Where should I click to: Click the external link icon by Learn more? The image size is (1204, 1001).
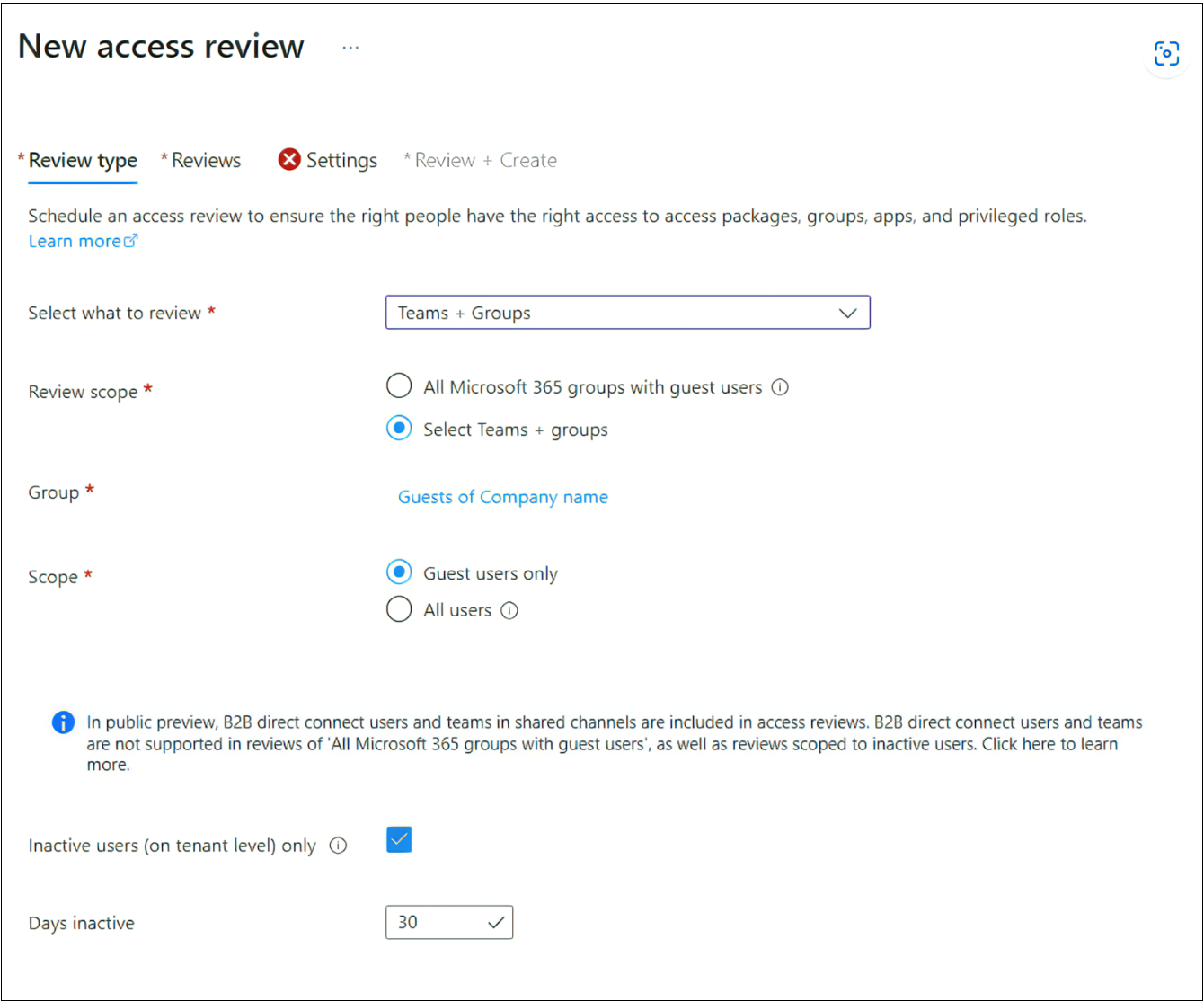tap(131, 241)
